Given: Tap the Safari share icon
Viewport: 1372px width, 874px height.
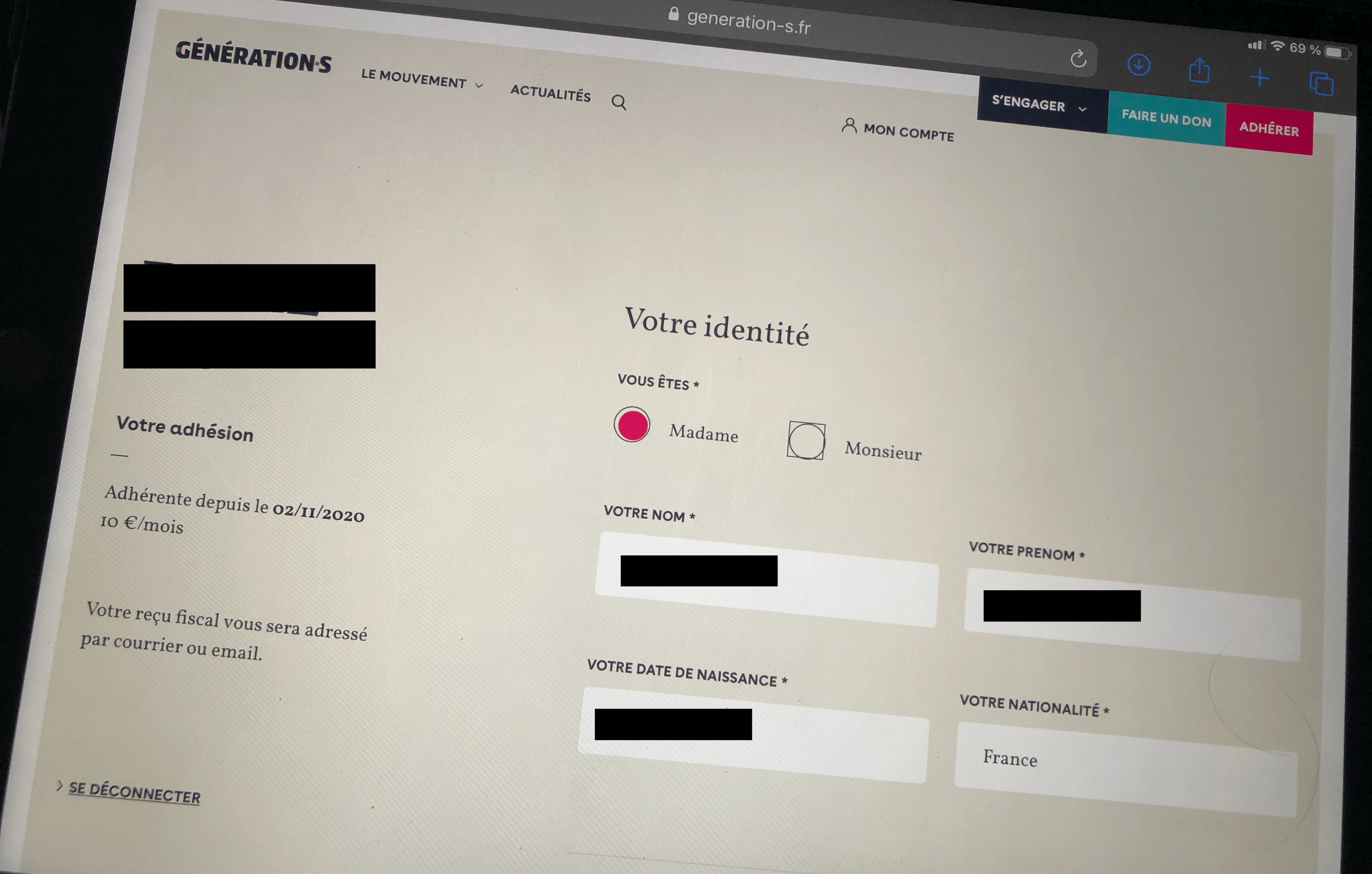Looking at the screenshot, I should click(1199, 71).
